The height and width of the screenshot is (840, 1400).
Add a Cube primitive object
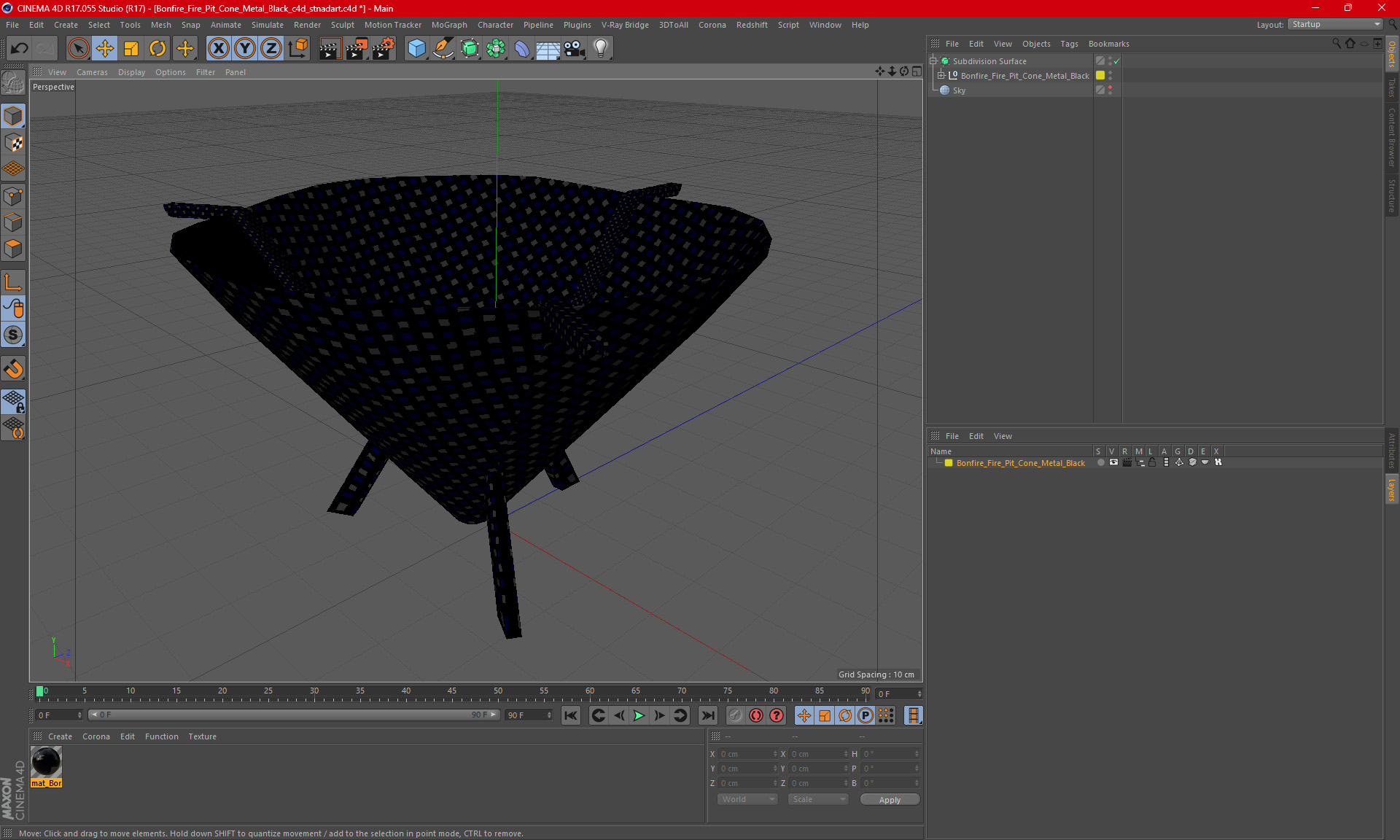(x=416, y=49)
